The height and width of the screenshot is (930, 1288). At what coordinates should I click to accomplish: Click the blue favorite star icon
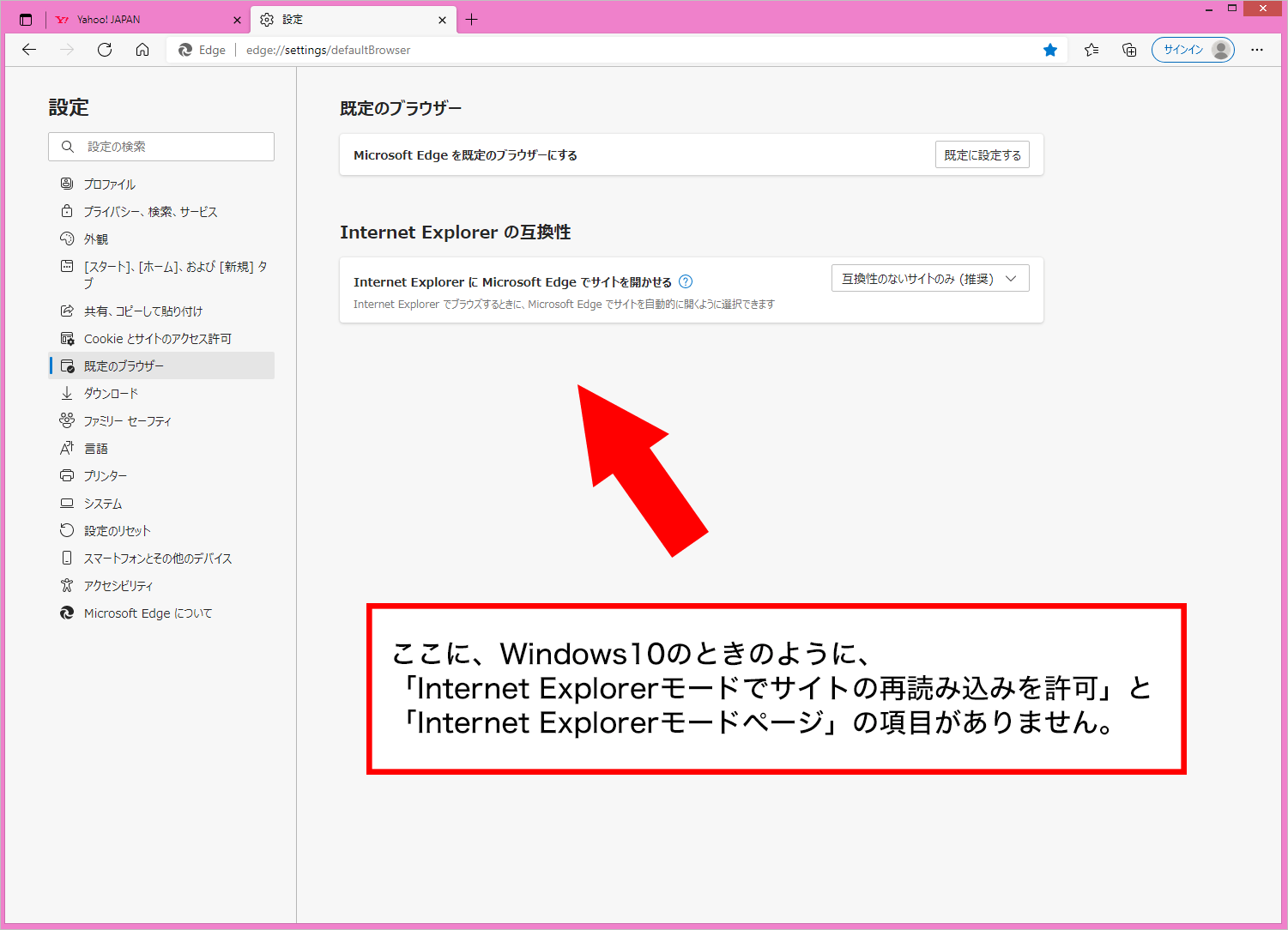pos(1050,50)
